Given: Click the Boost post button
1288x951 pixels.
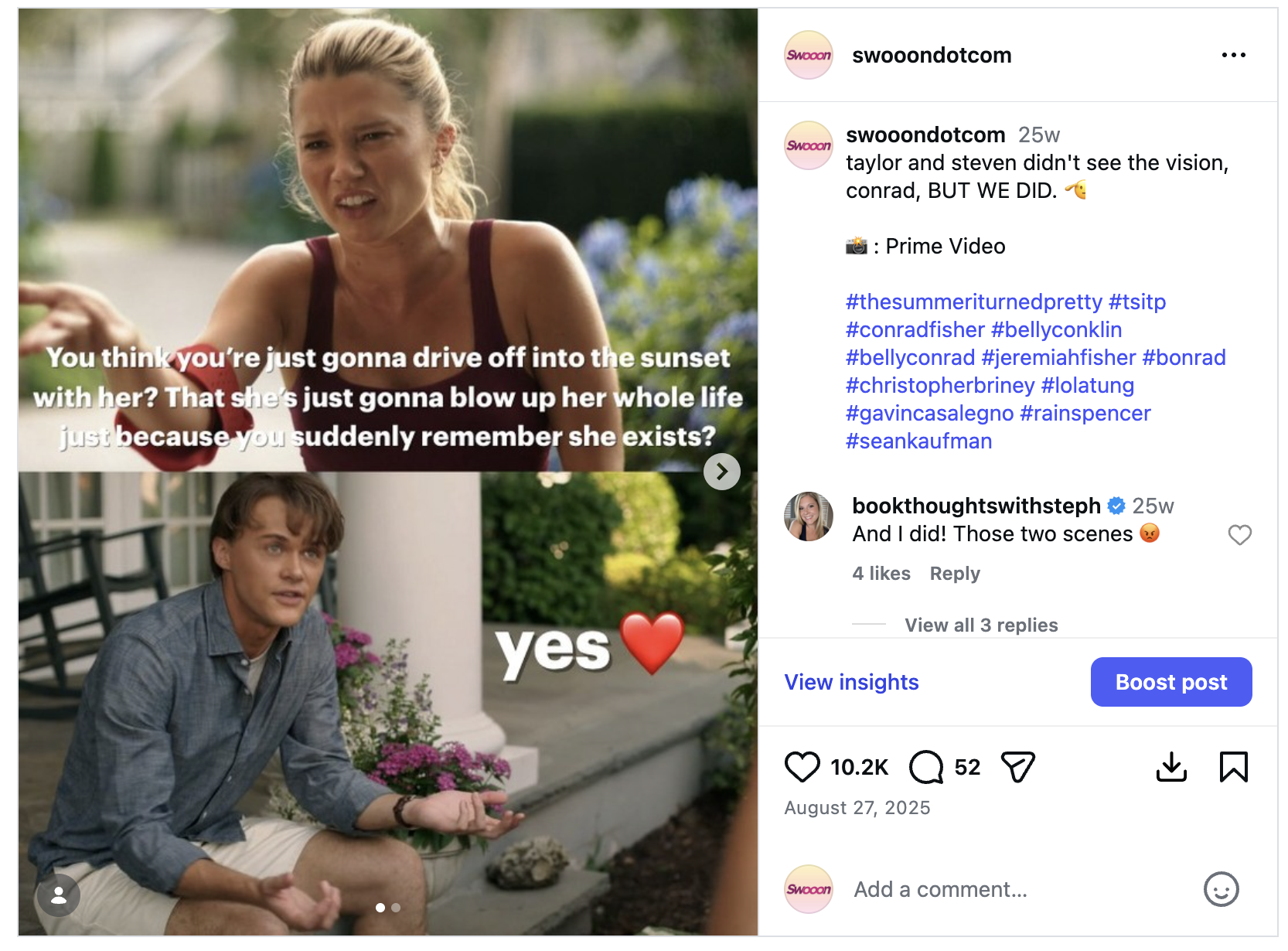Looking at the screenshot, I should tap(1170, 682).
